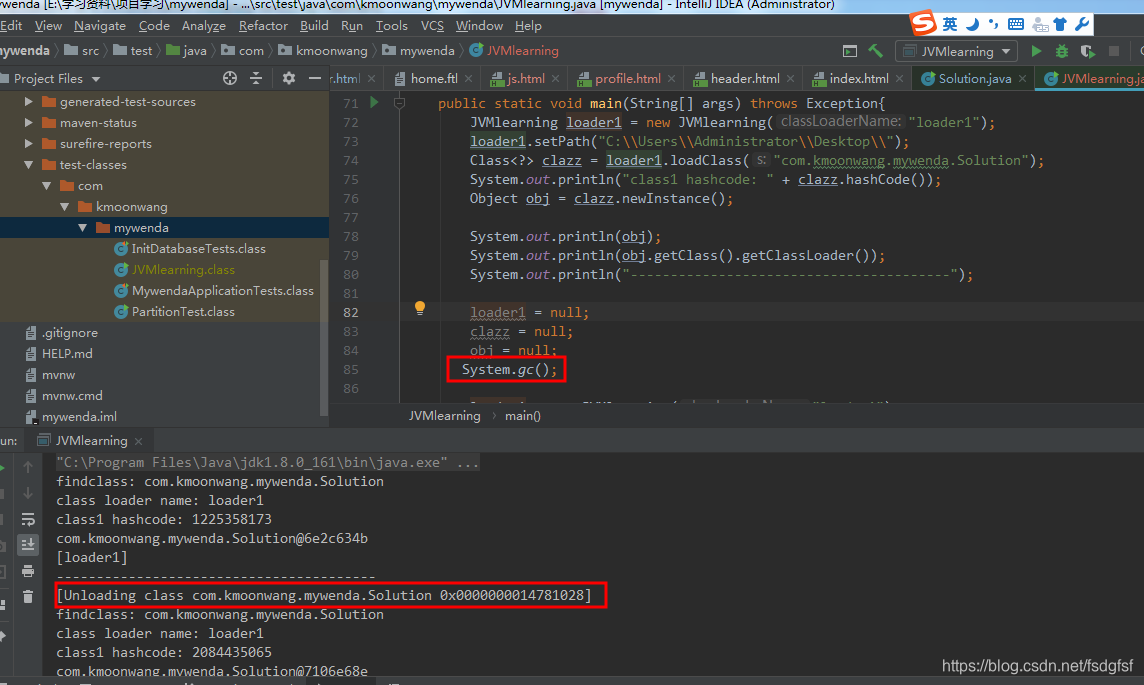Click the run gutter arrow at line 71
The width and height of the screenshot is (1144, 685).
coord(374,102)
